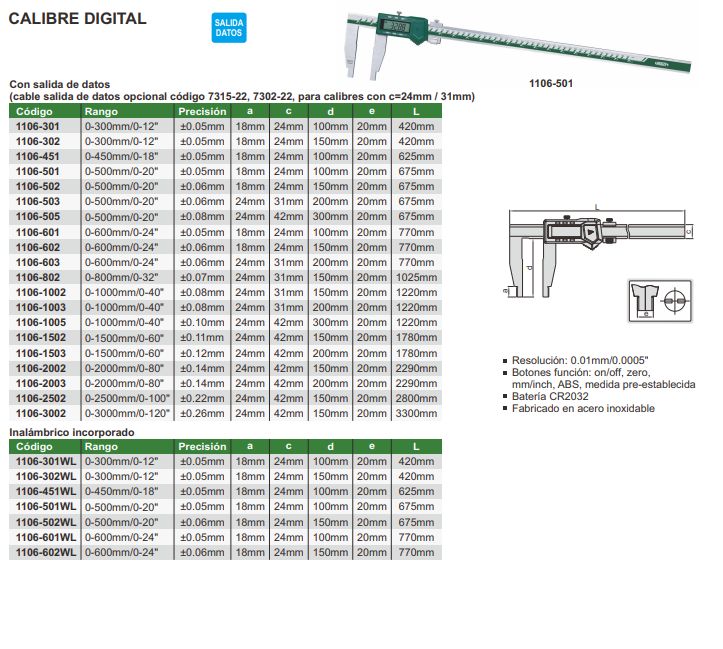Select the 1106-1005 code cell
Image resolution: width=723 pixels, height=649 pixels.
point(38,322)
